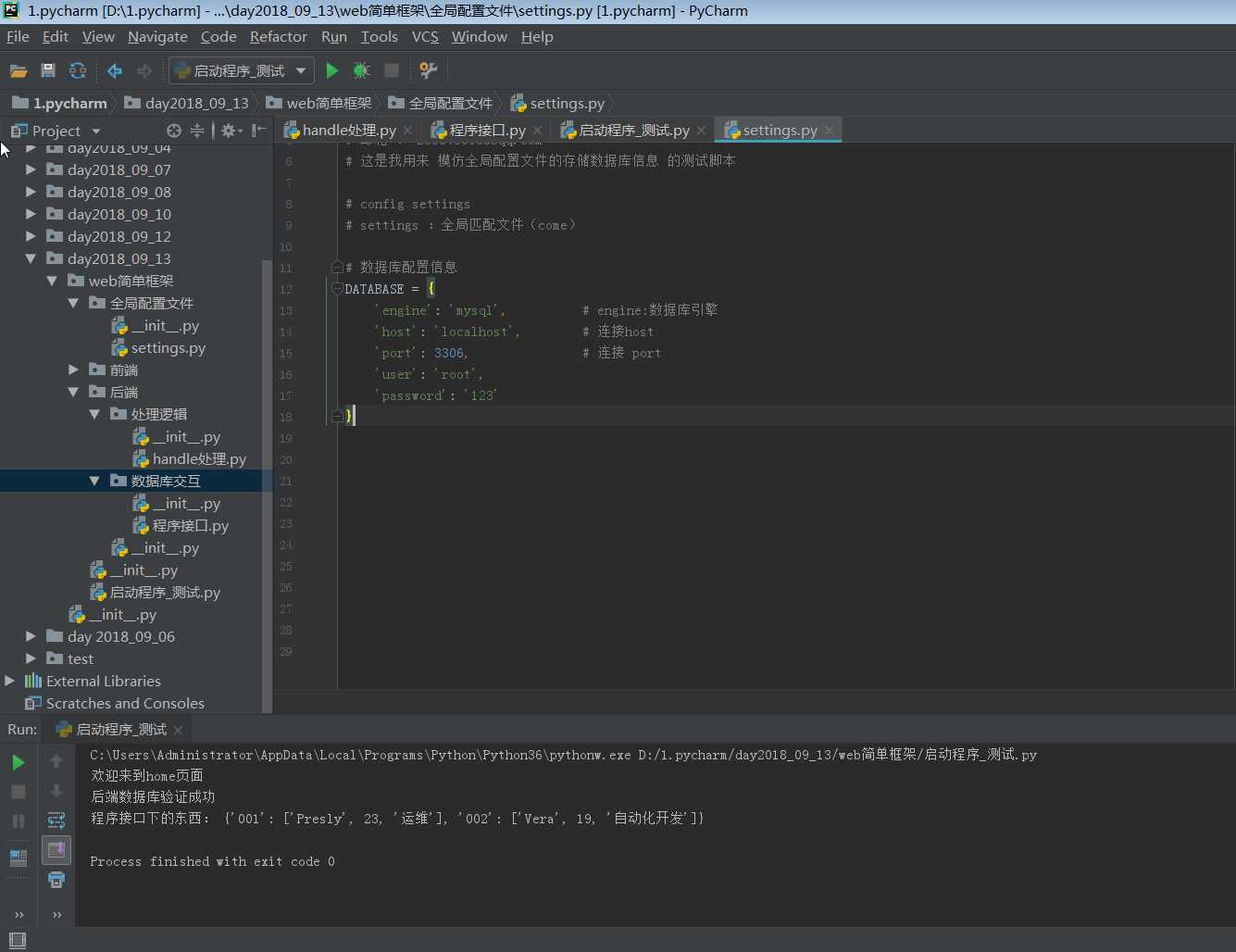Viewport: 1236px width, 952px height.
Task: Rerun program in Run panel
Action: [x=18, y=762]
